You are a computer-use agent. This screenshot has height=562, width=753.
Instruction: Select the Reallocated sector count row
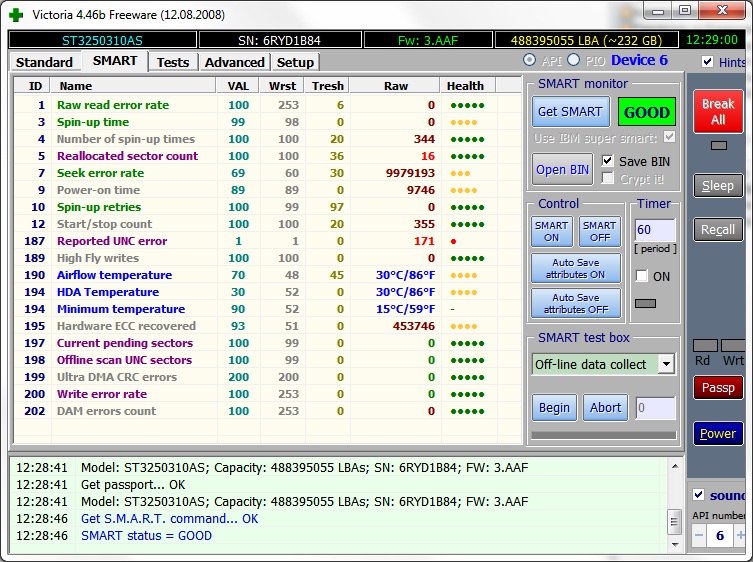pos(267,156)
